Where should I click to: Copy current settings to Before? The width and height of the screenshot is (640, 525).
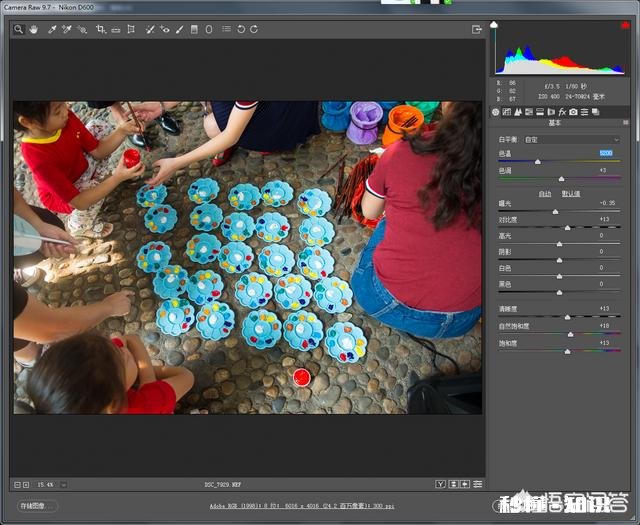465,484
